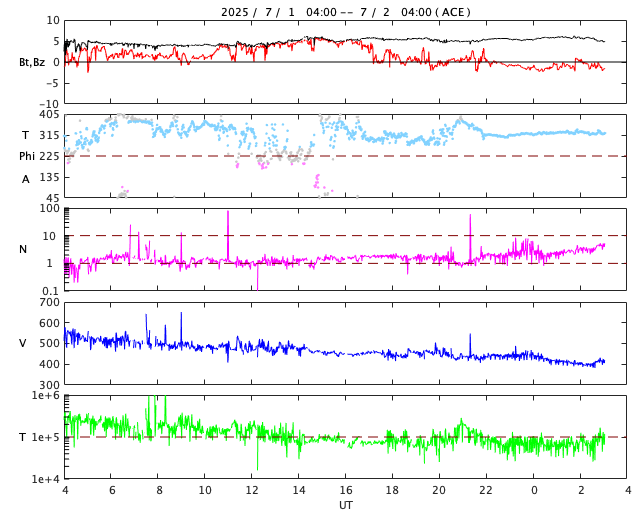Click the '315' tick label on Phi panel
Image resolution: width=640 pixels, height=512 pixels.
point(49,135)
